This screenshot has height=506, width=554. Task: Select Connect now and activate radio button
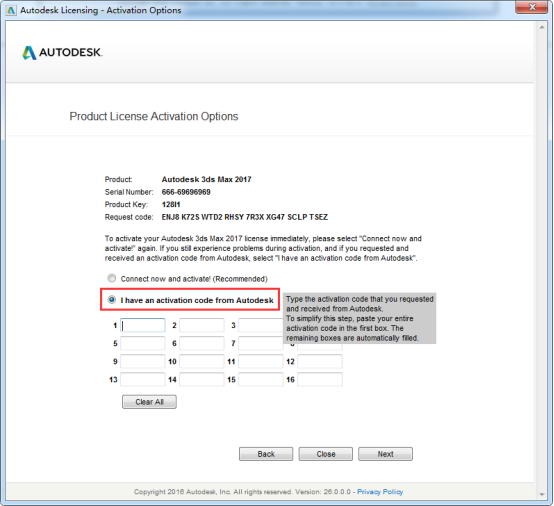click(112, 278)
